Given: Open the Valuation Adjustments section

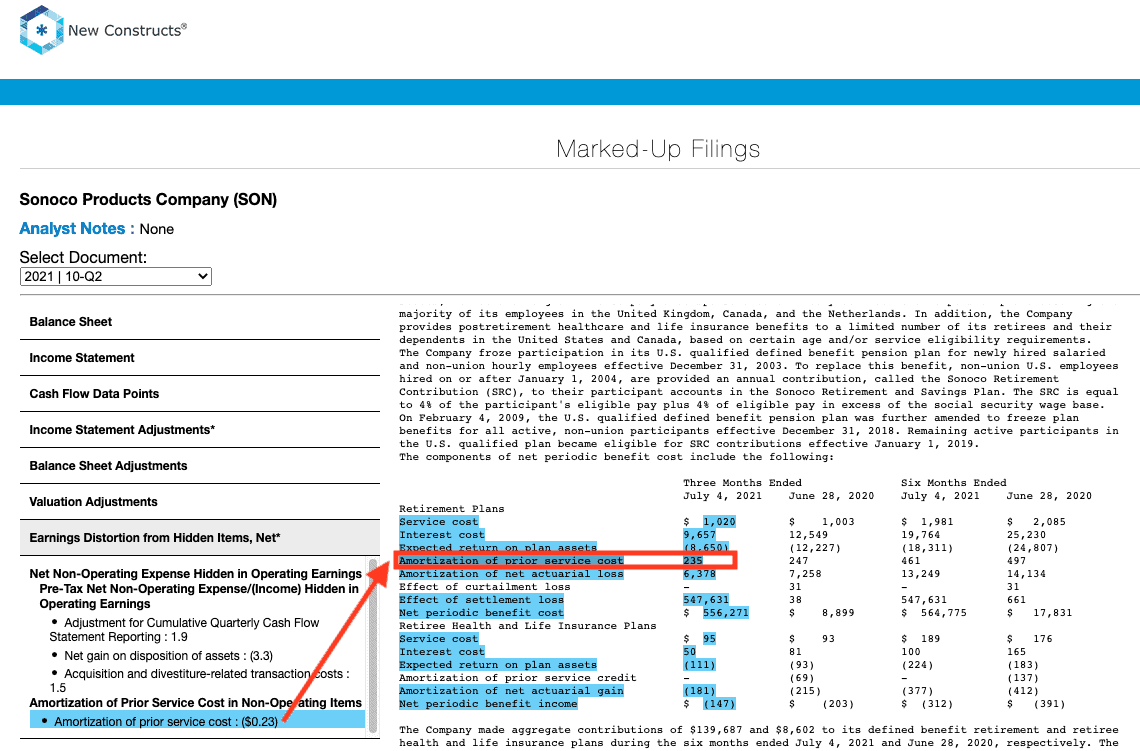Looking at the screenshot, I should (x=199, y=502).
